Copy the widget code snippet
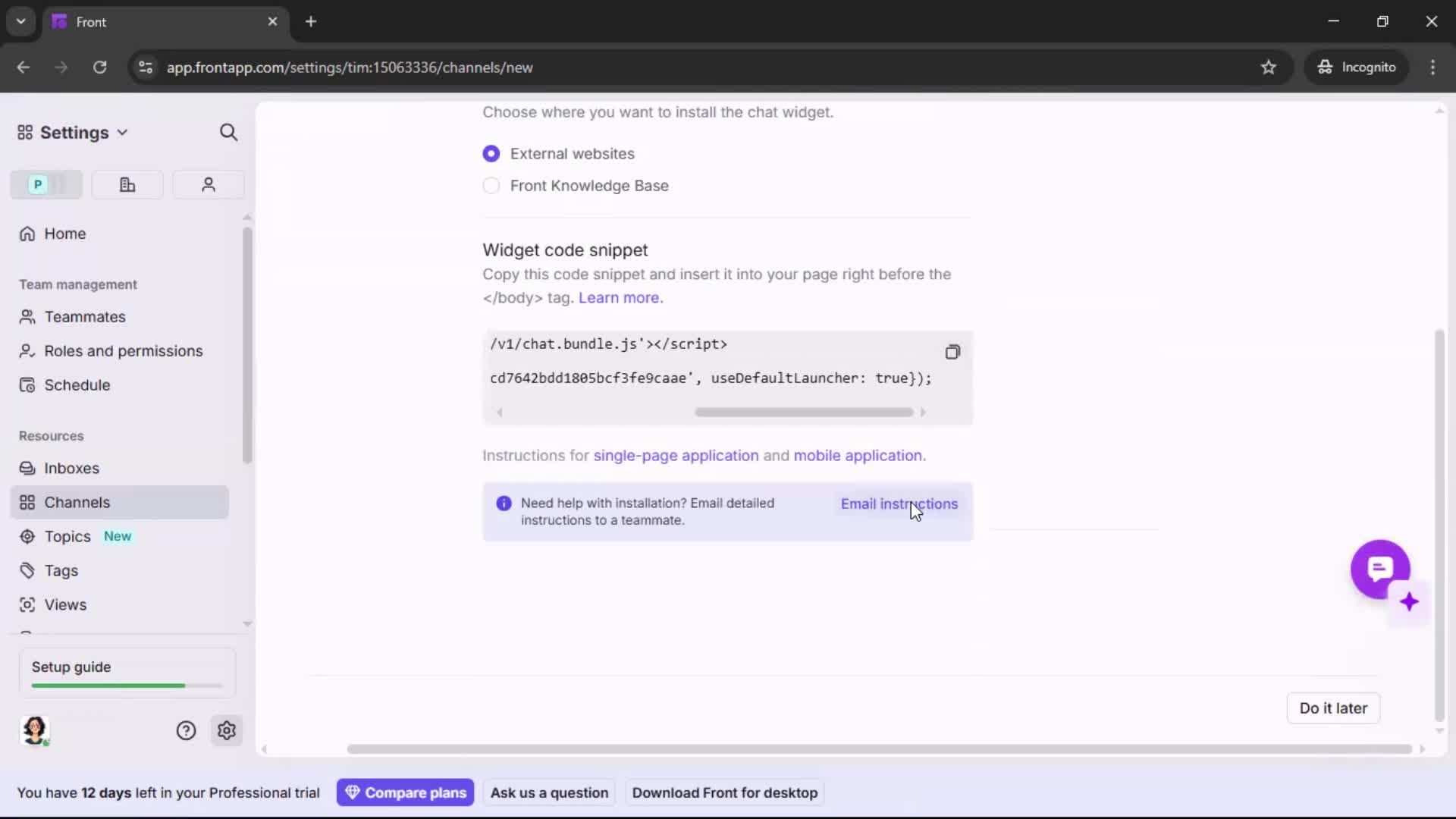Screen dimensions: 1456x819 [952, 352]
